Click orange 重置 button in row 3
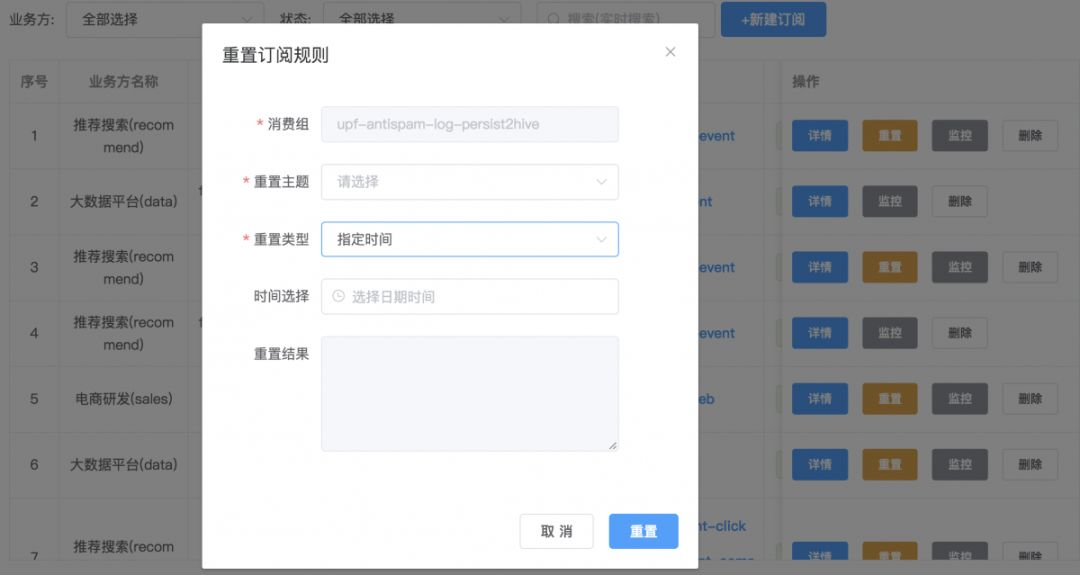 tap(890, 267)
